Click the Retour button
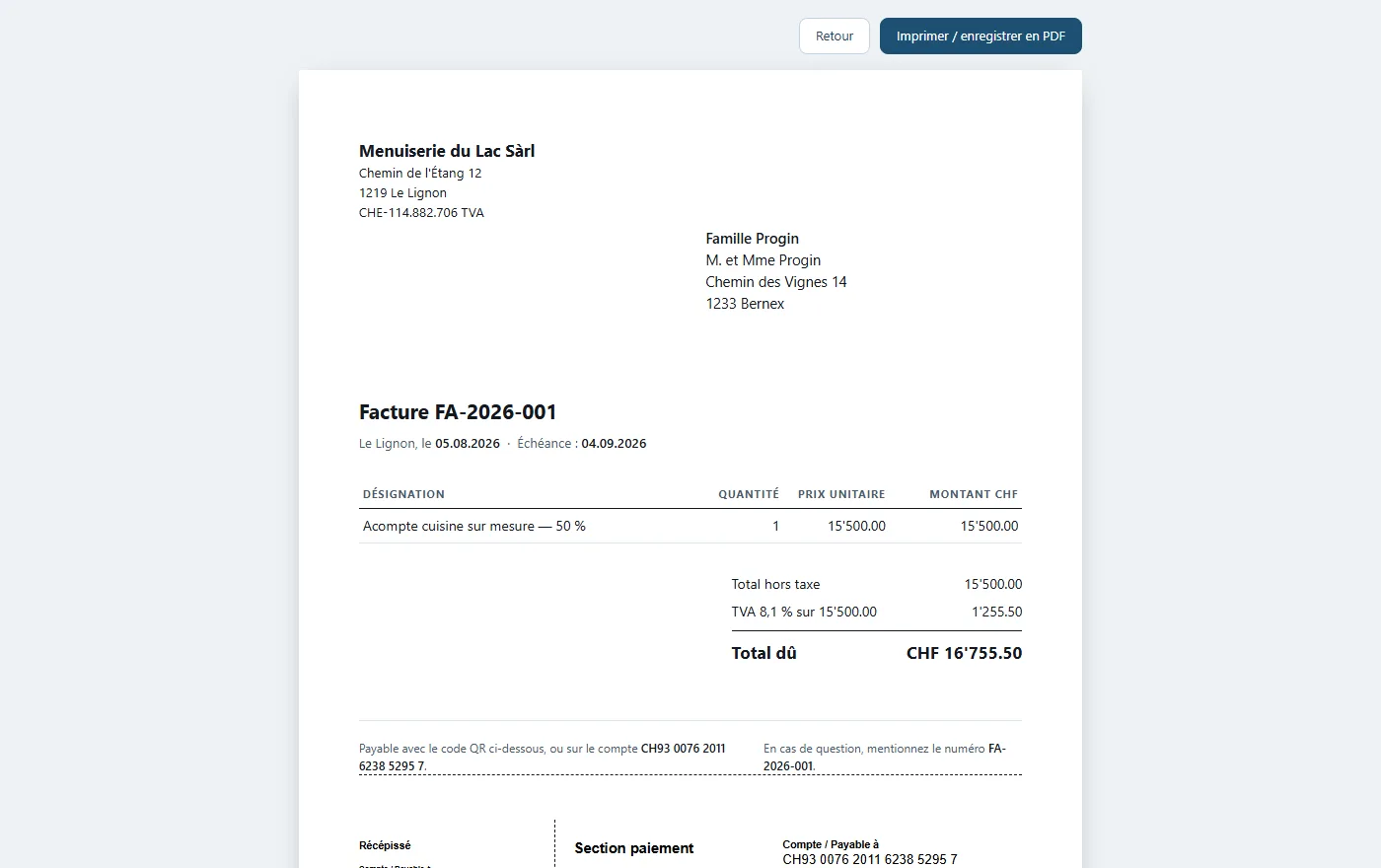The image size is (1381, 868). point(834,36)
